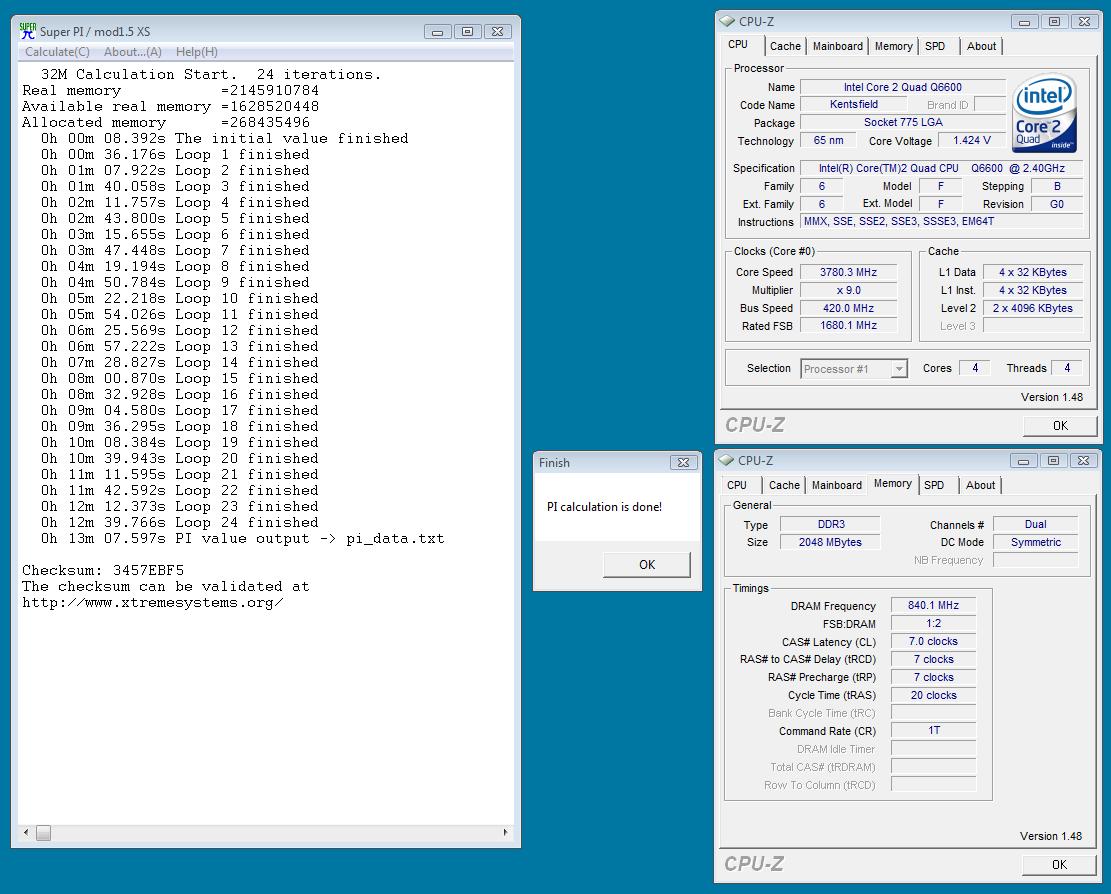
Task: Minimize the top CPU-Z window
Action: (1025, 22)
